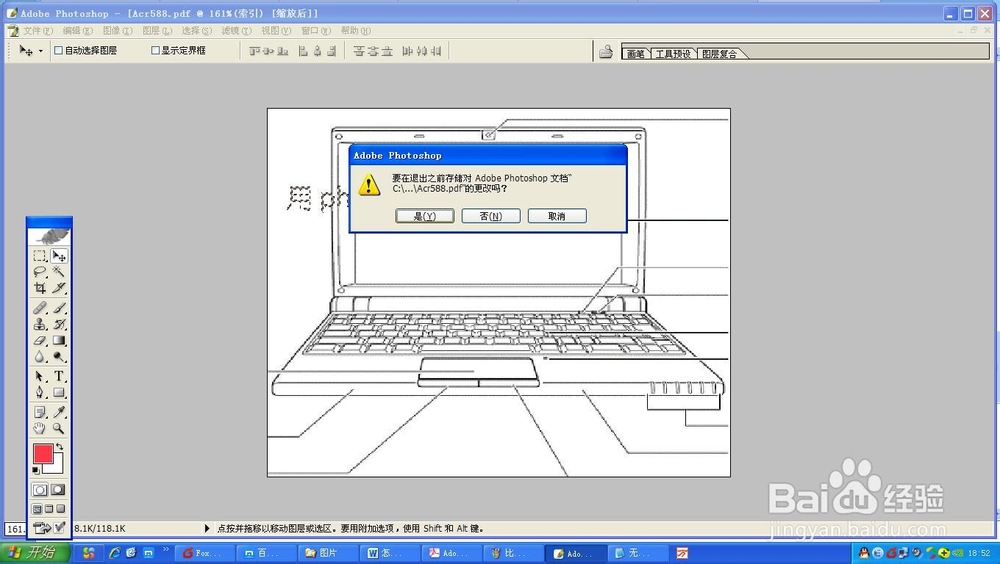Click 取消 to cancel the dialog

click(557, 216)
